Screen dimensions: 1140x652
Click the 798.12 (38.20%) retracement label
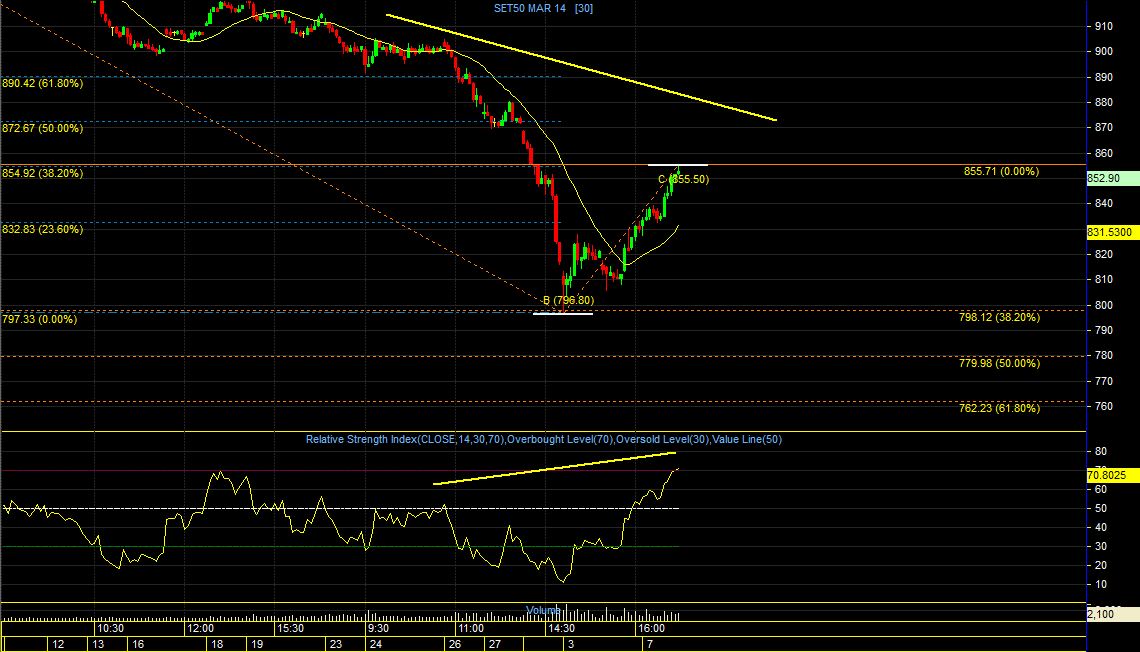click(999, 318)
